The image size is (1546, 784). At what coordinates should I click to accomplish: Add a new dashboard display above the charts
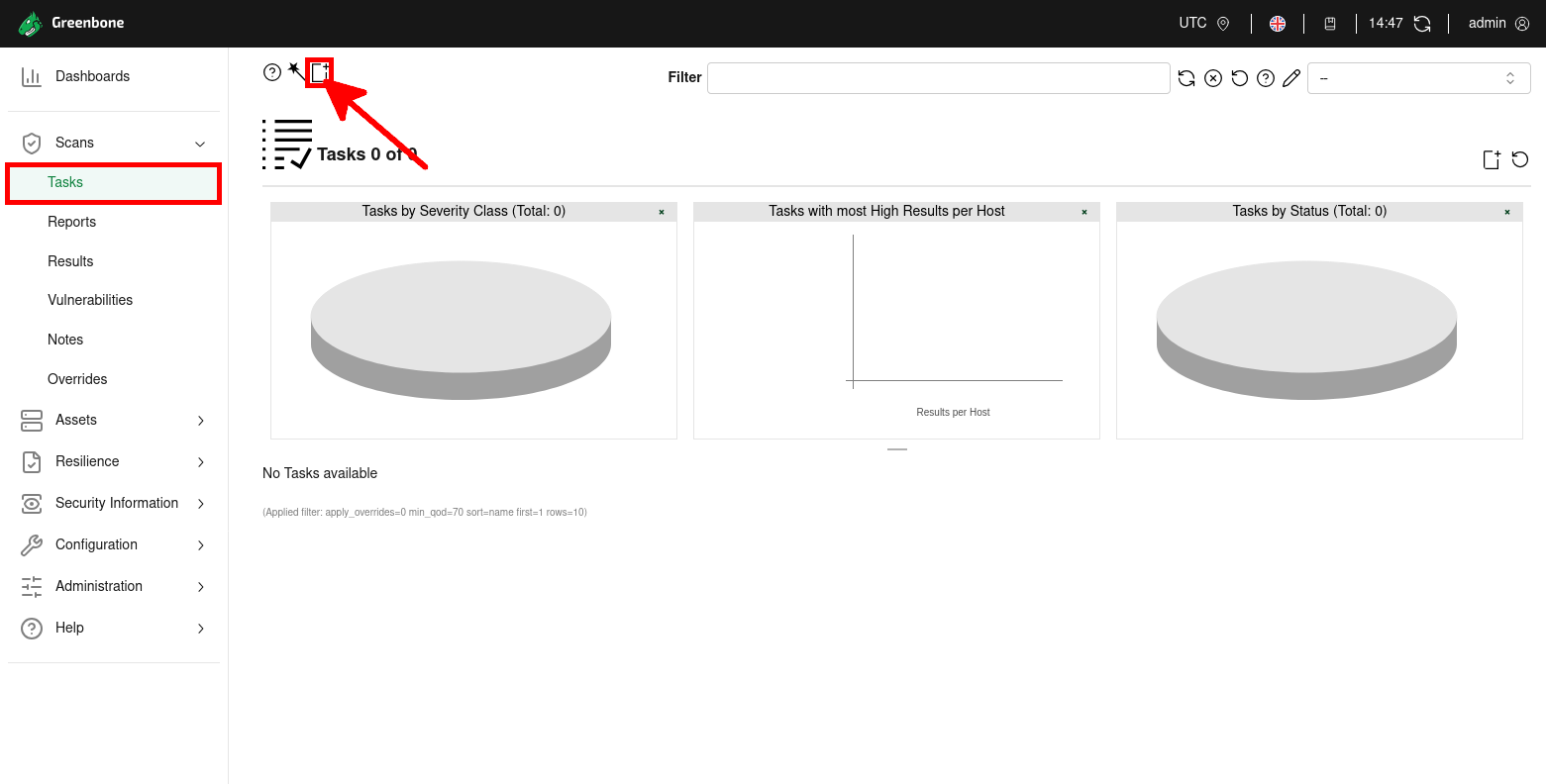[1492, 158]
